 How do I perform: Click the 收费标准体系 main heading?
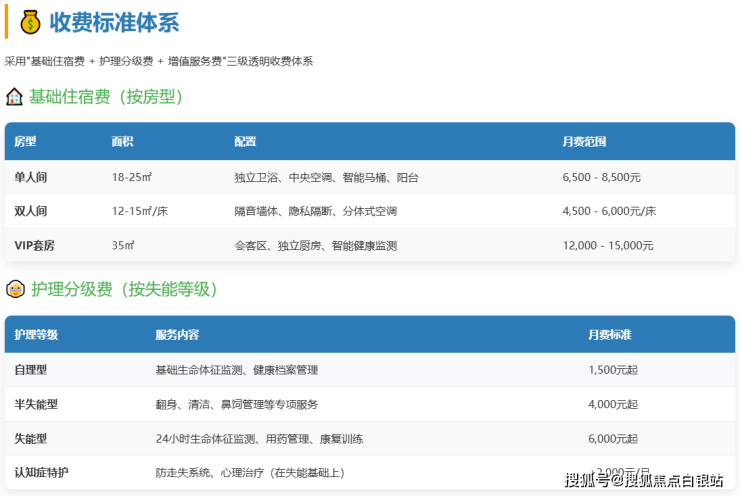point(115,22)
